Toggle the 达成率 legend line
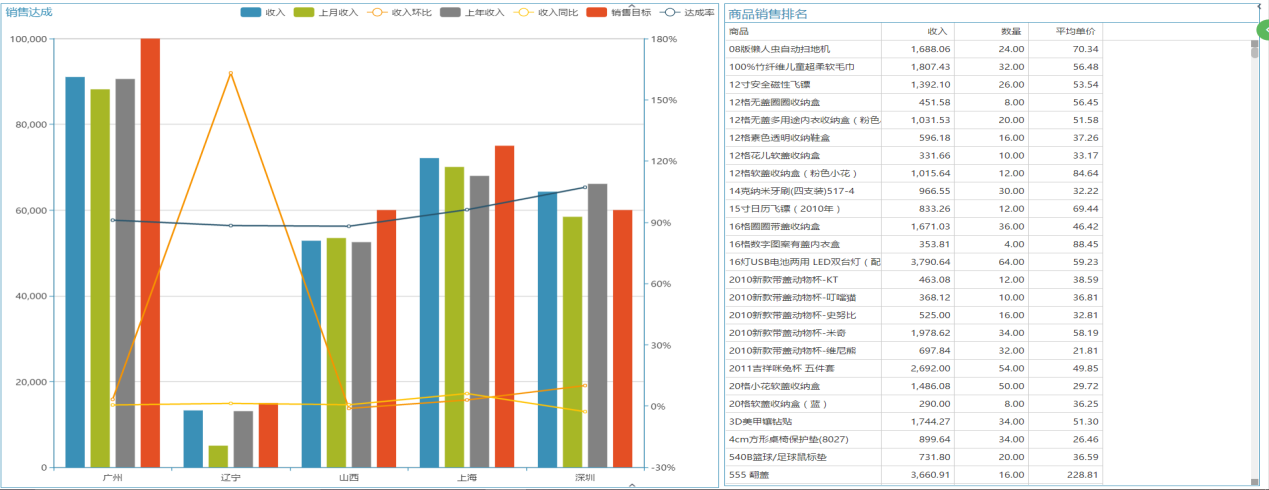The height and width of the screenshot is (490, 1269). [x=686, y=12]
